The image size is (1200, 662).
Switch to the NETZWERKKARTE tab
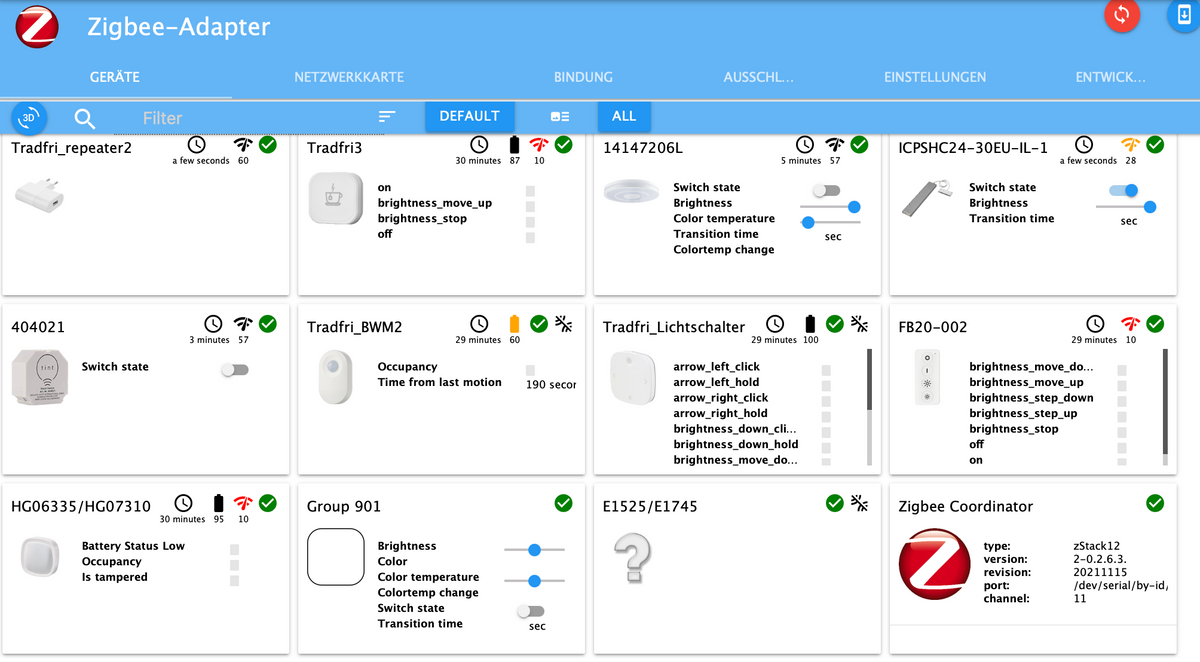pos(349,77)
